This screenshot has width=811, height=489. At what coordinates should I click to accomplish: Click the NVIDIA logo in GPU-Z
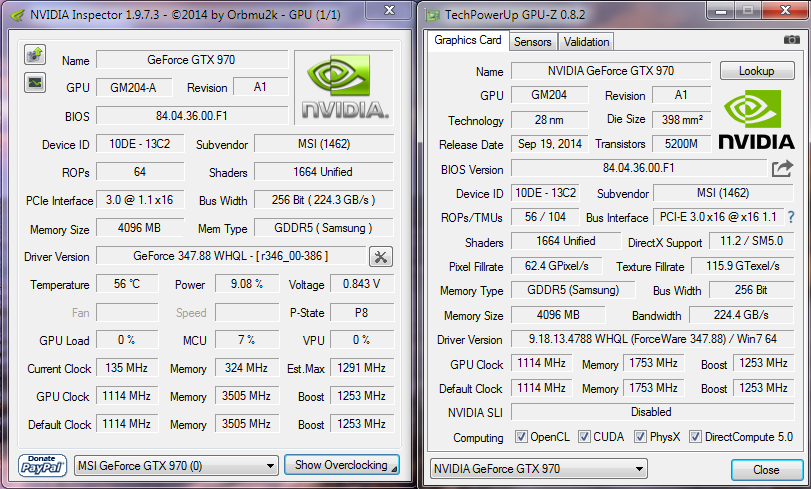756,120
